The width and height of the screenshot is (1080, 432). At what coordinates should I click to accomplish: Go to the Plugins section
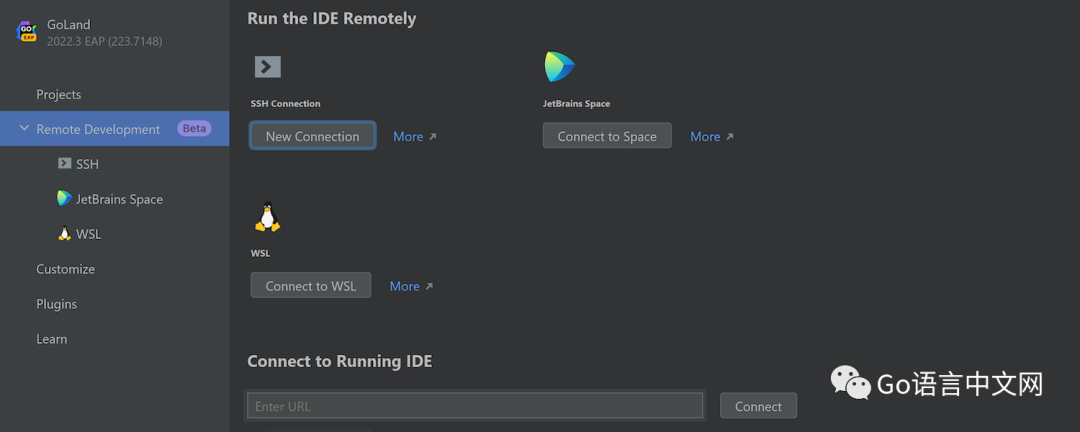(57, 304)
